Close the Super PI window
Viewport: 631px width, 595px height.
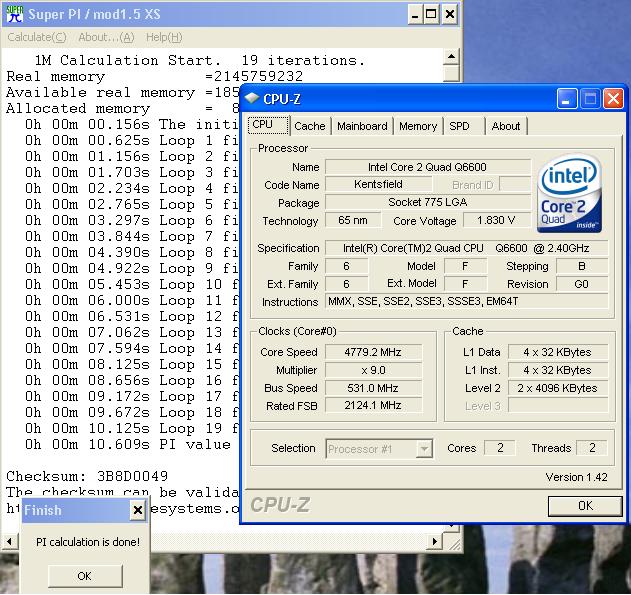pos(450,15)
